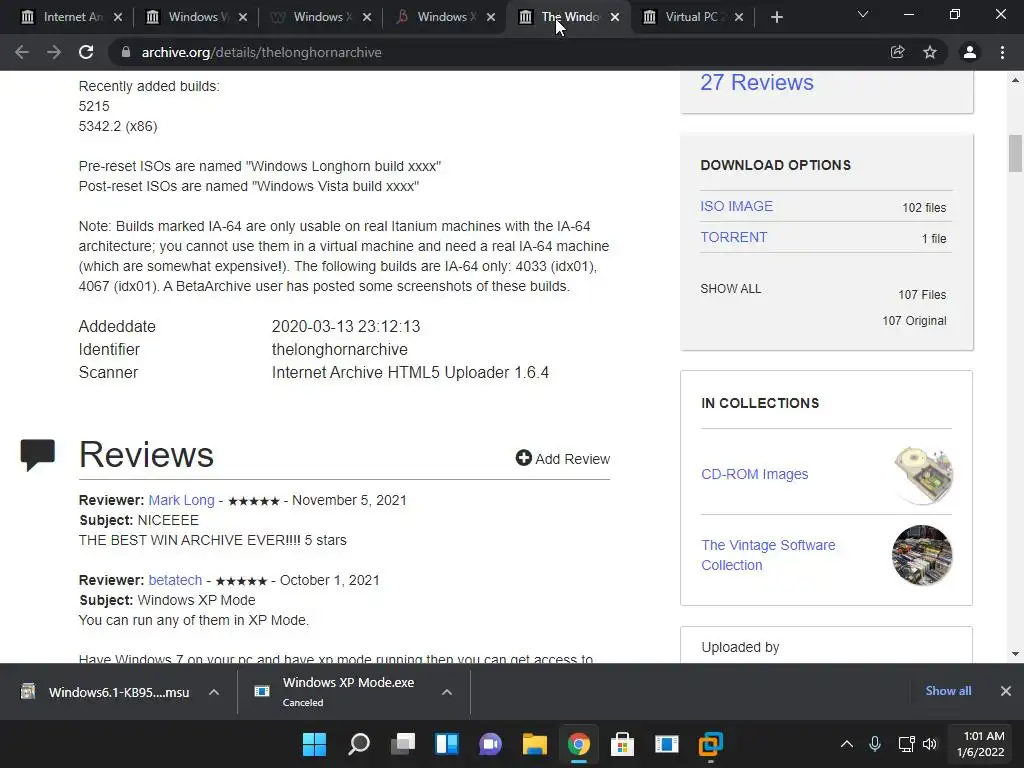Screen dimensions: 1024x768
Task: Open the CD-ROM Images collection link
Action: click(x=754, y=474)
